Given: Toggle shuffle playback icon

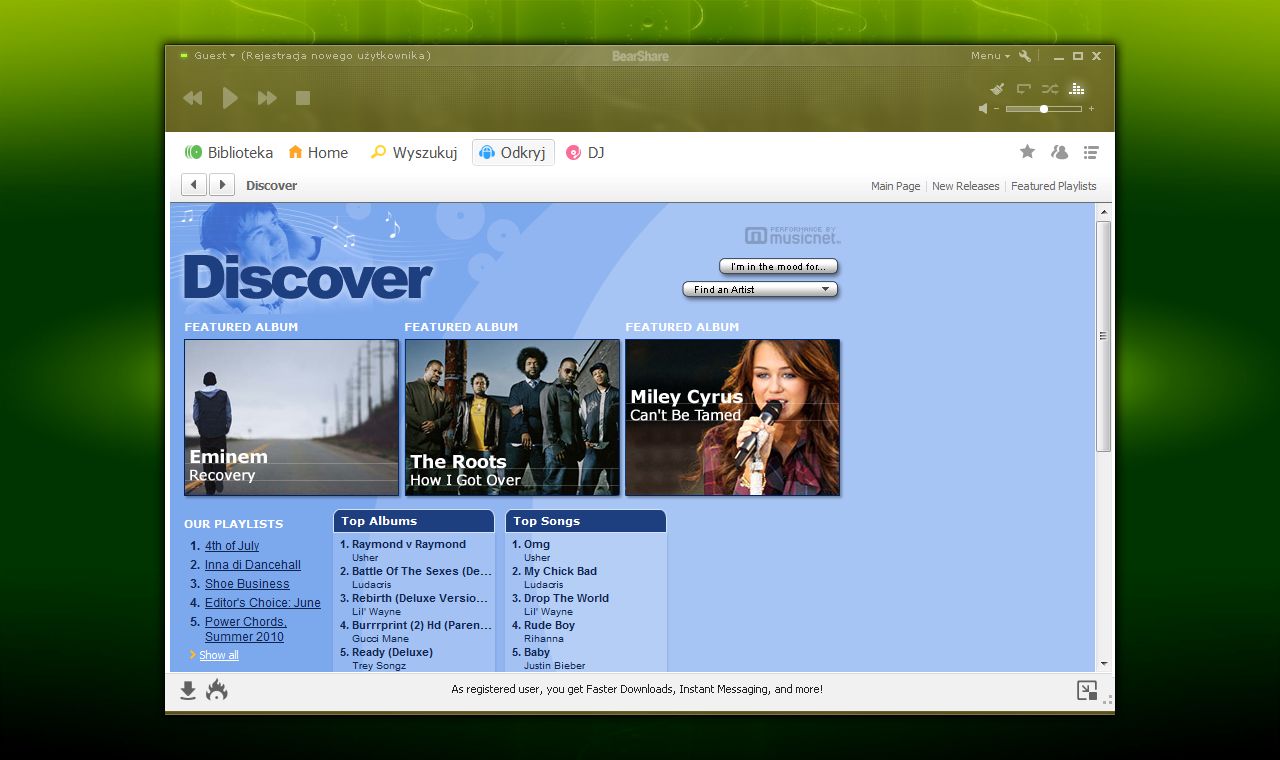Looking at the screenshot, I should [x=1050, y=89].
